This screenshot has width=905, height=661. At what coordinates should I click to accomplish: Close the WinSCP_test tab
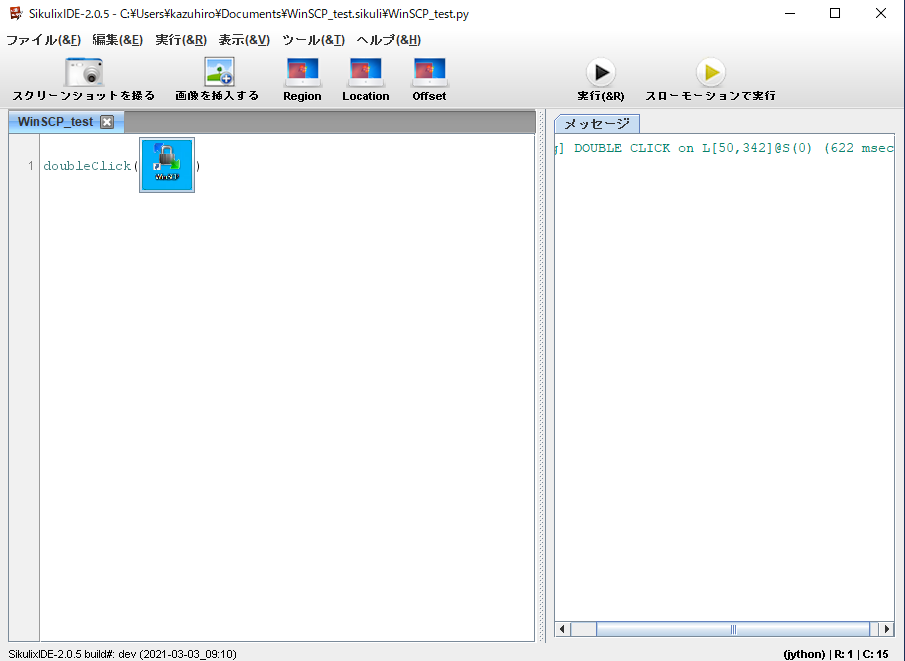coord(107,122)
